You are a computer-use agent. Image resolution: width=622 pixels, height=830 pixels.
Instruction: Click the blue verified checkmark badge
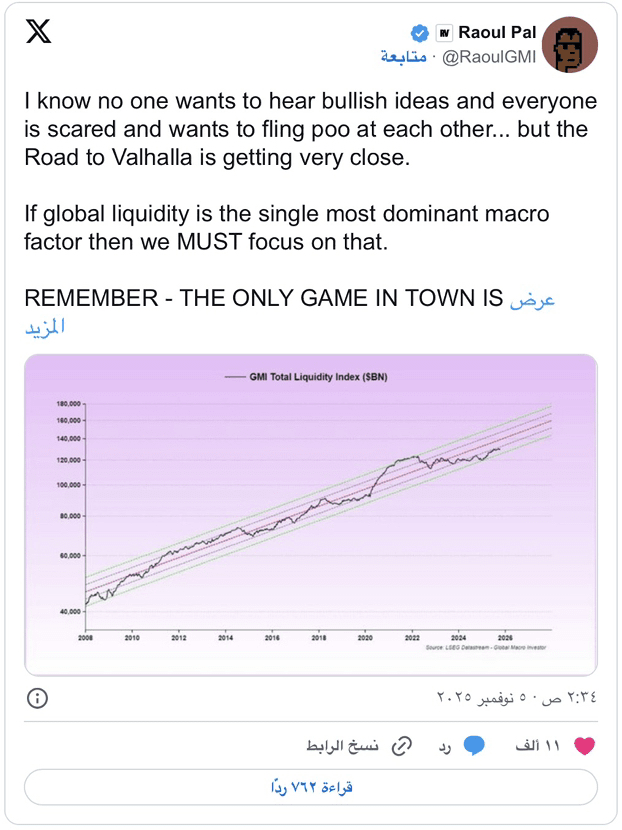coord(420,33)
